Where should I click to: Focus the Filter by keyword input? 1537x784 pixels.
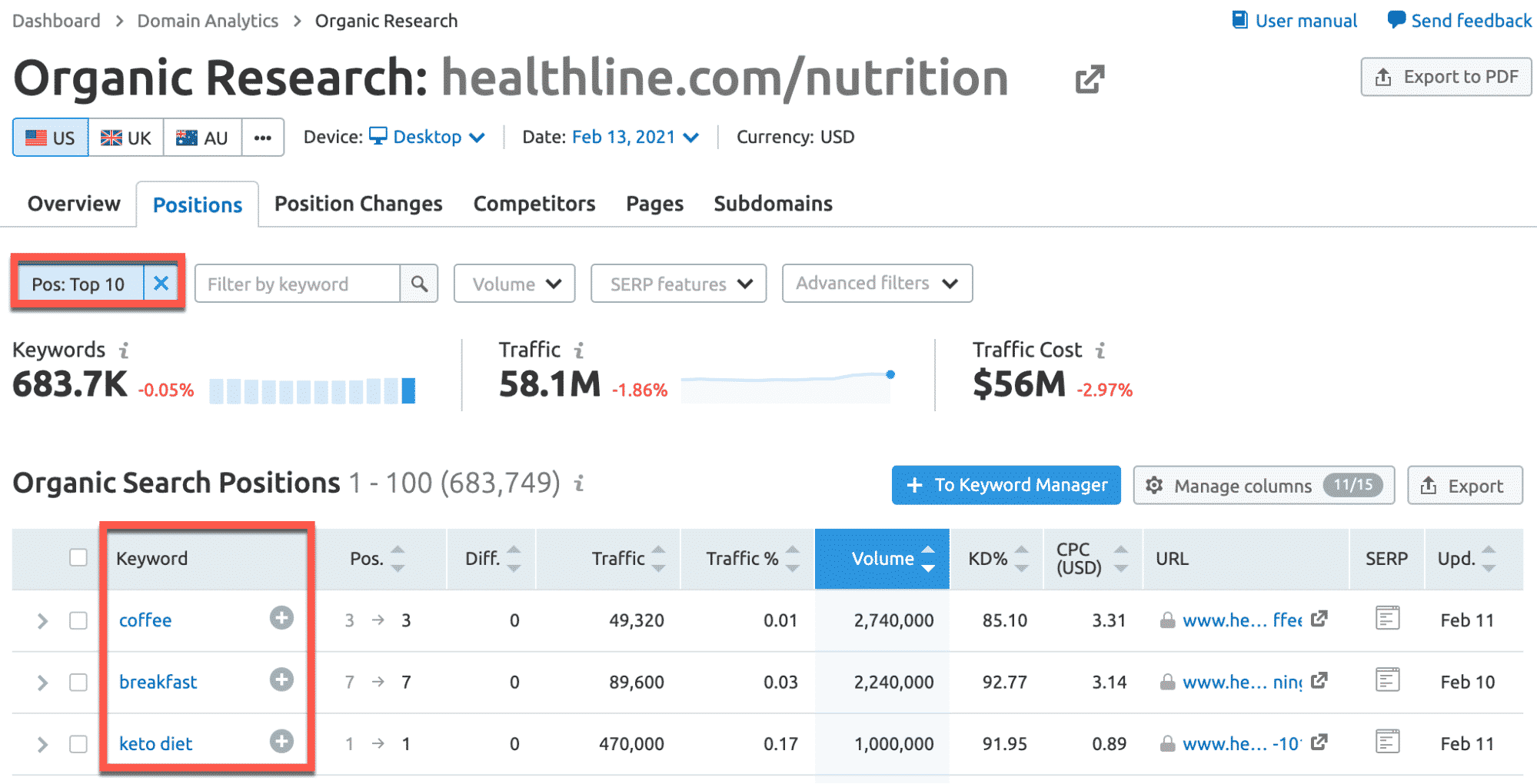pos(297,284)
